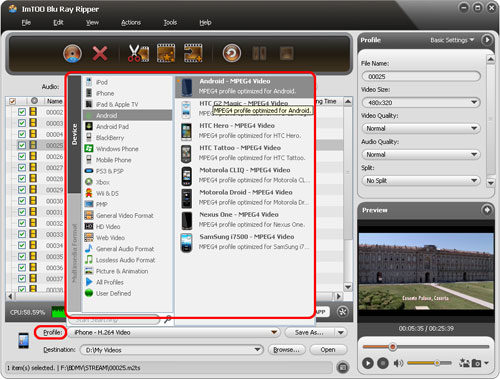
Task: Uncheck the checkbox for title 00026
Action: 22,156
